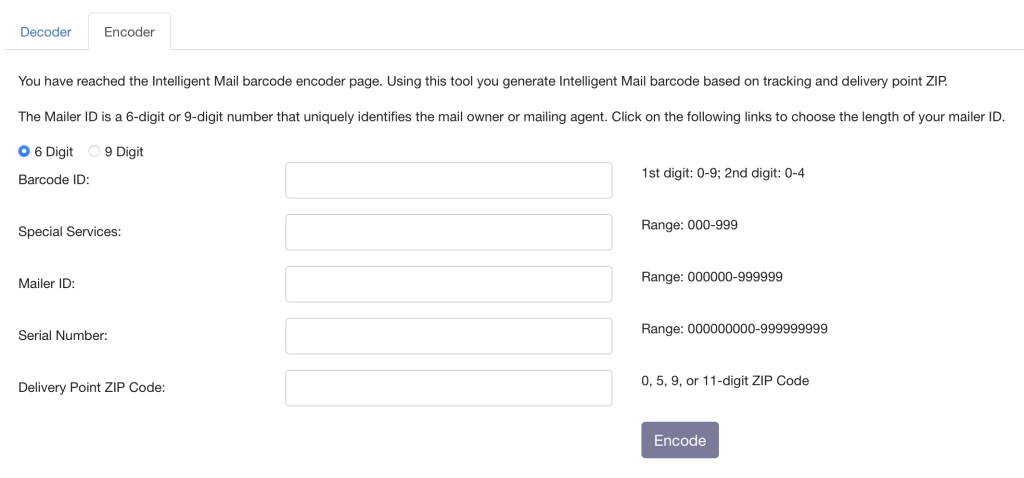Click the "Range: 000-999" hint
This screenshot has width=1024, height=478.
point(689,225)
